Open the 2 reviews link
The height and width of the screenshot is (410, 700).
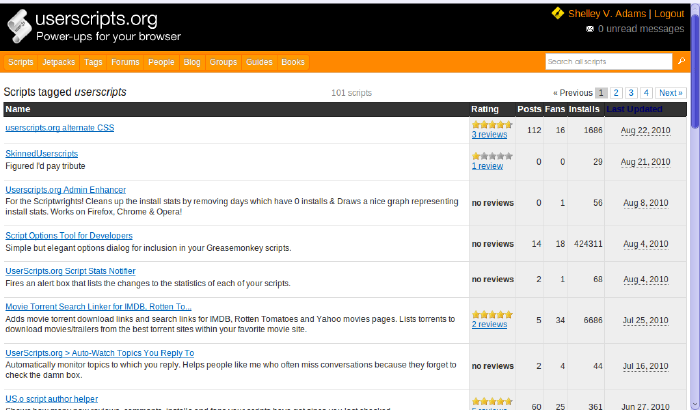point(489,324)
